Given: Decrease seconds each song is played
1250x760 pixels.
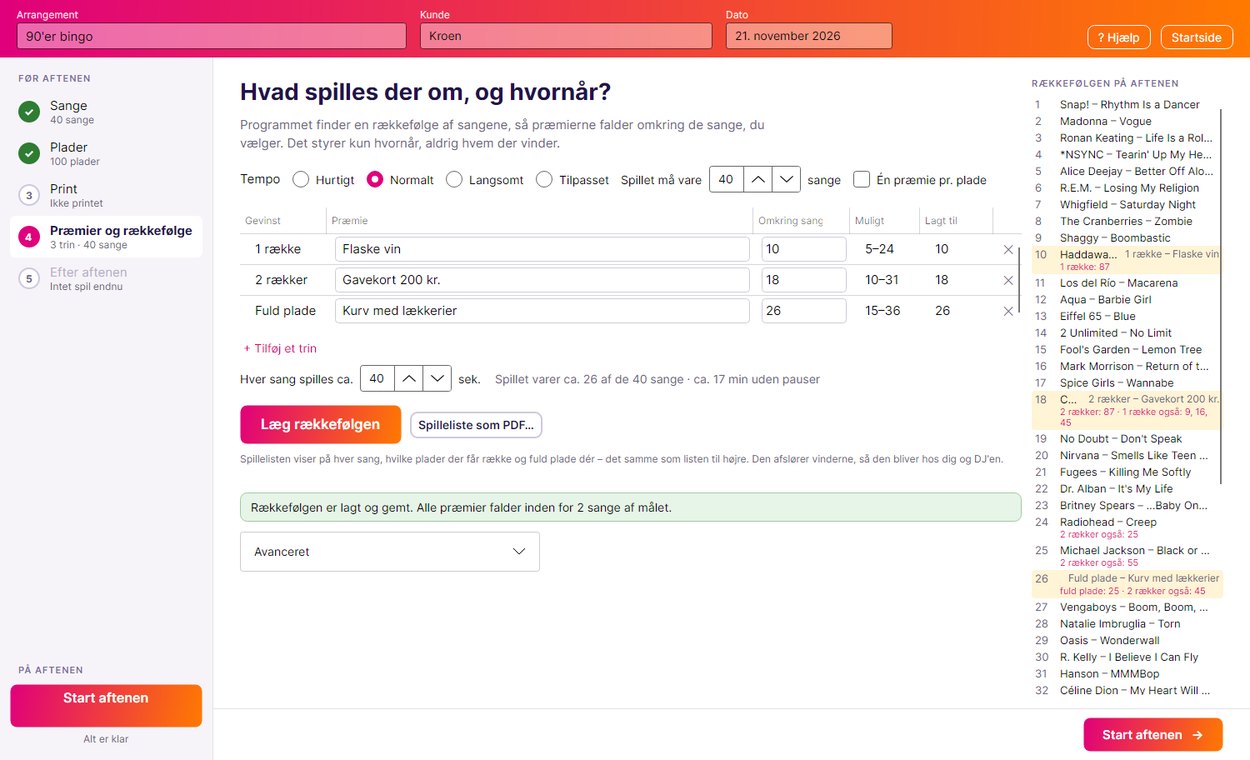Looking at the screenshot, I should (437, 379).
